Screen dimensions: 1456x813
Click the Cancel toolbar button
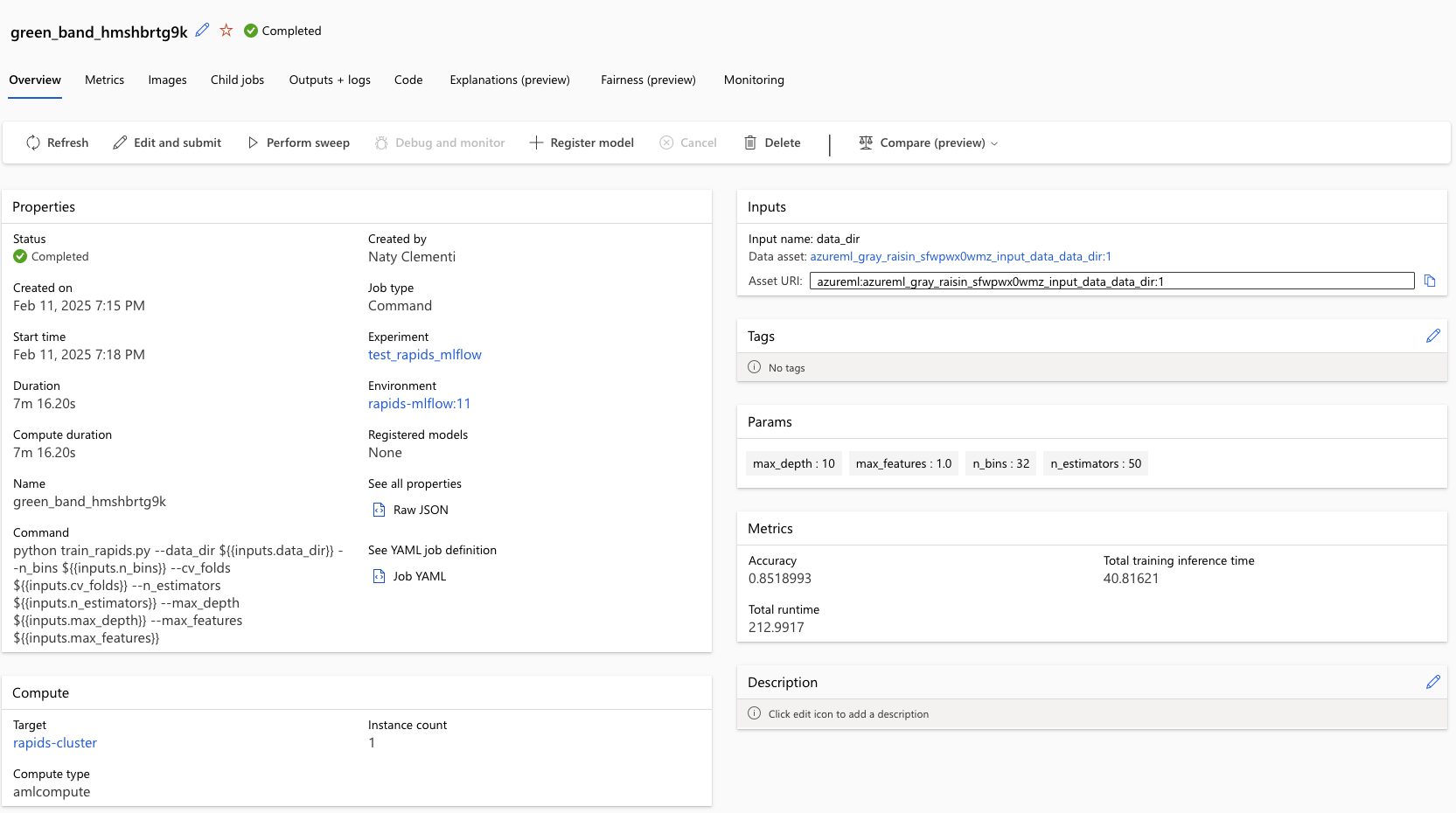pos(688,142)
